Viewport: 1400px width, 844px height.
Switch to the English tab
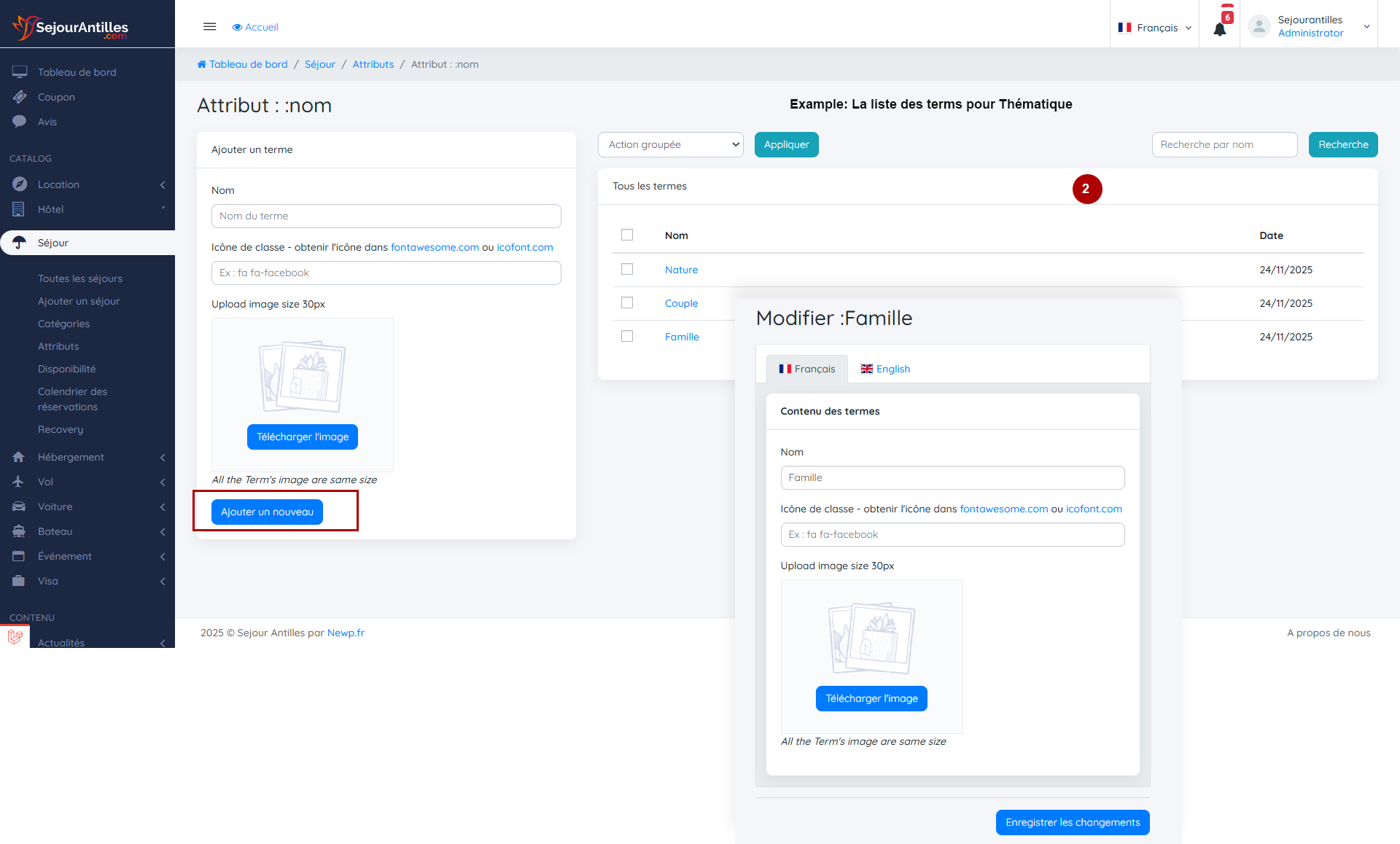point(885,369)
